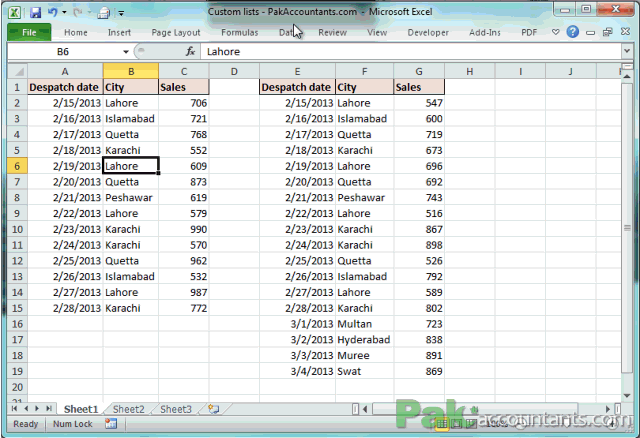640x438 pixels.
Task: Switch to Sheet2 tab
Action: click(x=128, y=409)
